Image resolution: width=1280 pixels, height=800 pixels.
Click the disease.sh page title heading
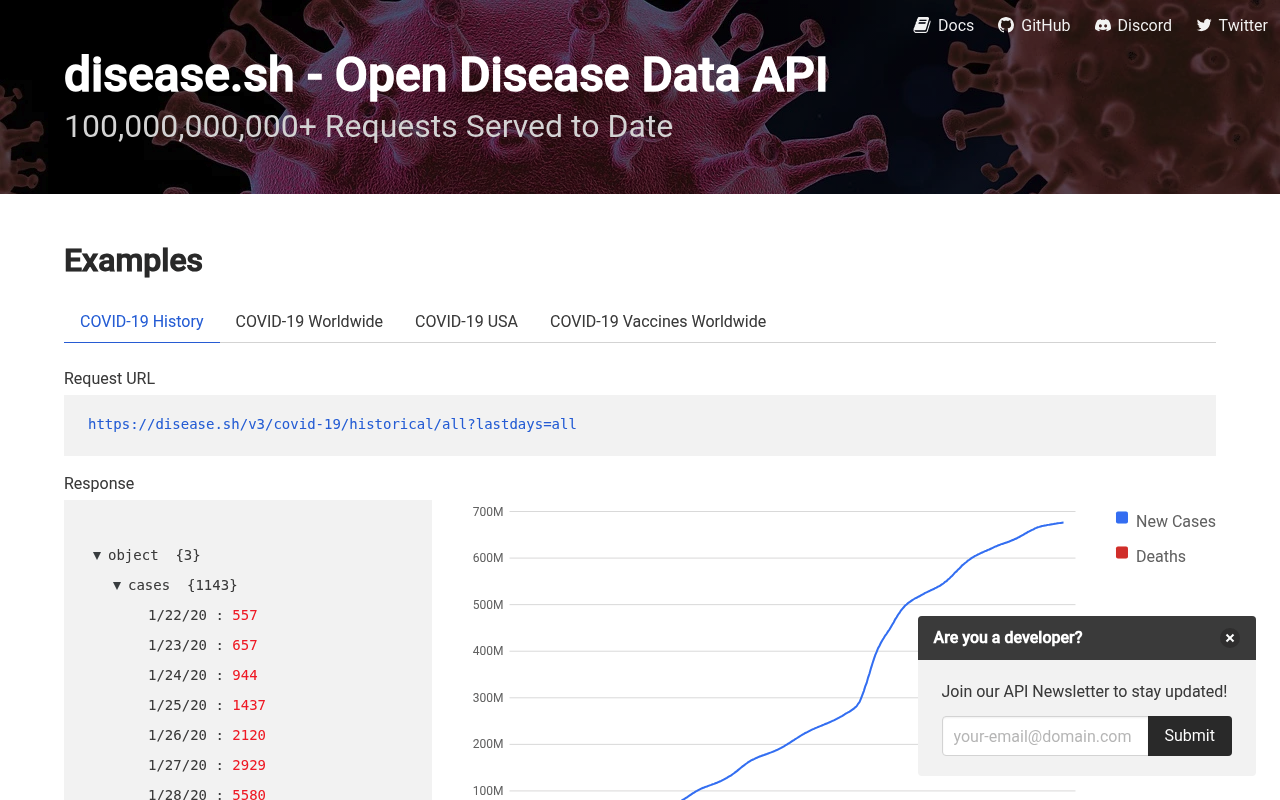pyautogui.click(x=446, y=75)
